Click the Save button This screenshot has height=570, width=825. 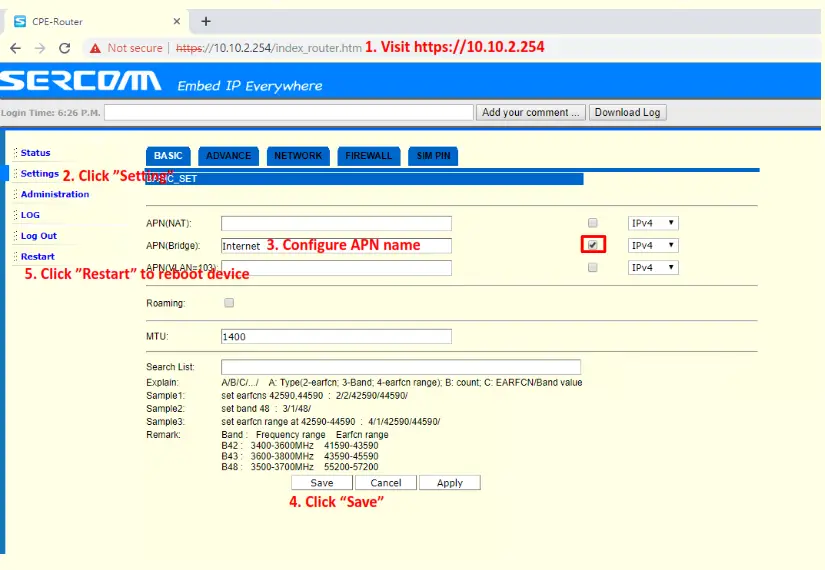[321, 483]
